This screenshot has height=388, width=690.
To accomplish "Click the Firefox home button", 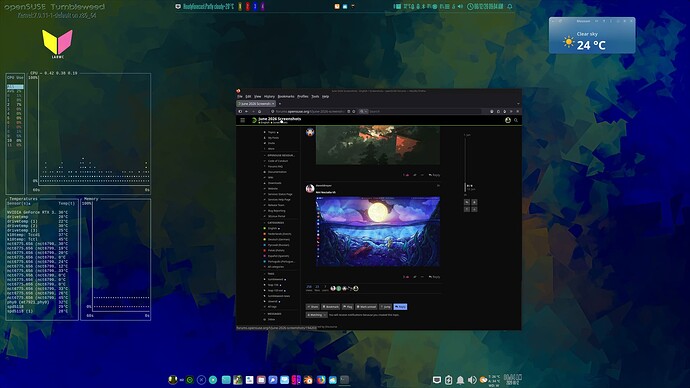I will pos(260,111).
